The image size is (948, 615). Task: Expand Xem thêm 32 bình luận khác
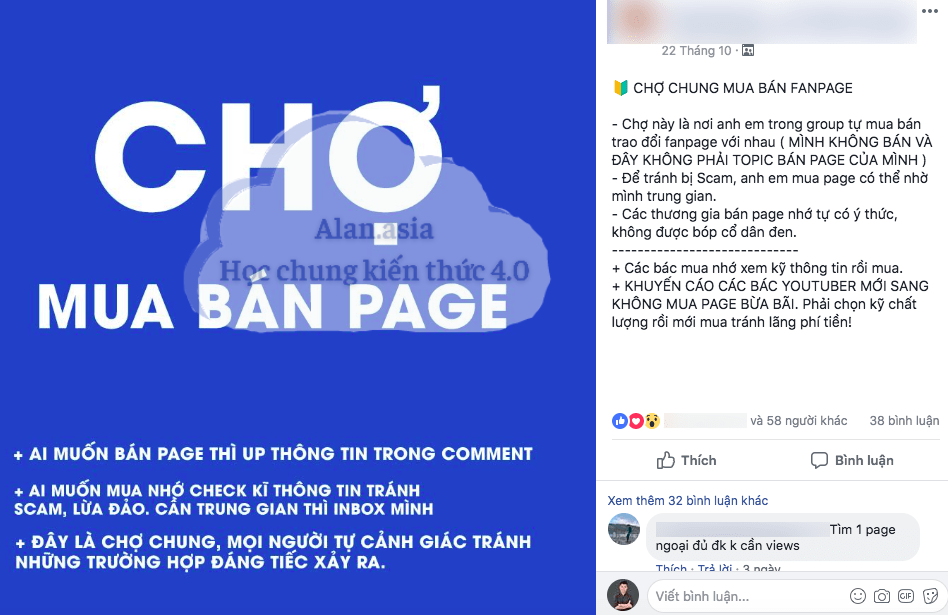click(687, 501)
